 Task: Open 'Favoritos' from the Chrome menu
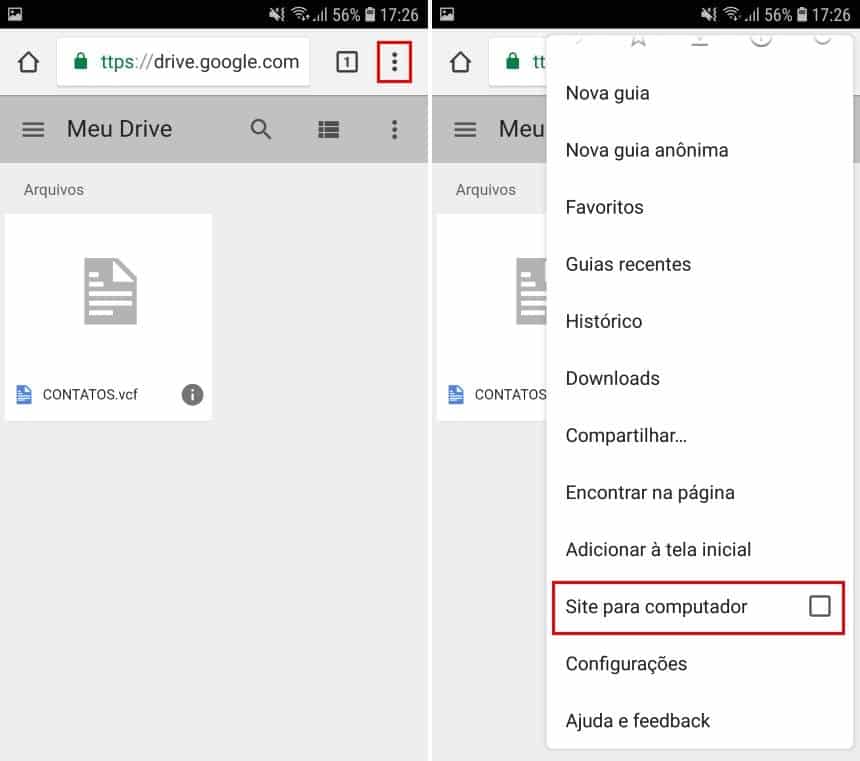699,207
